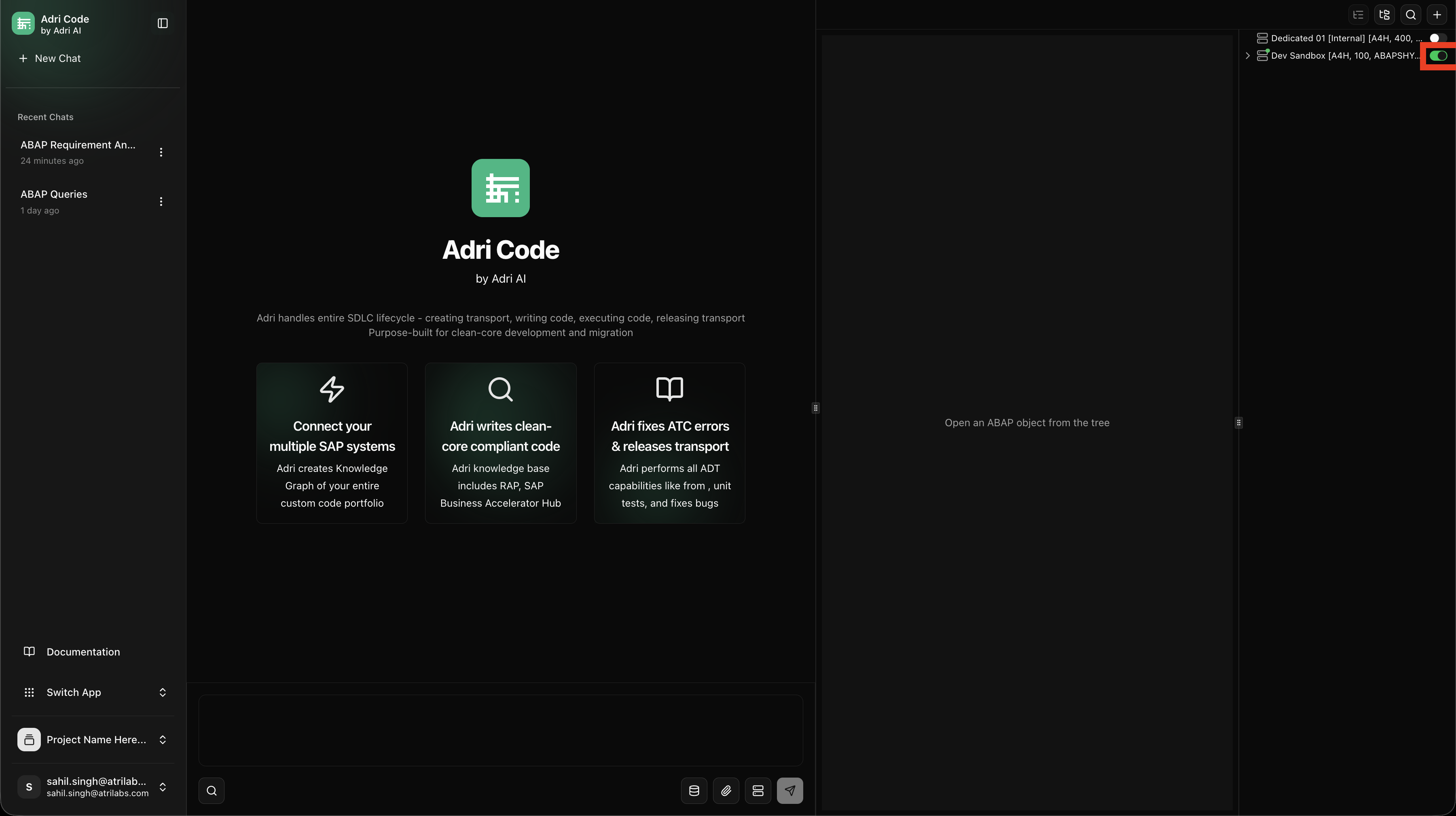Attach a file using the paperclip icon
1456x816 pixels.
point(726,791)
